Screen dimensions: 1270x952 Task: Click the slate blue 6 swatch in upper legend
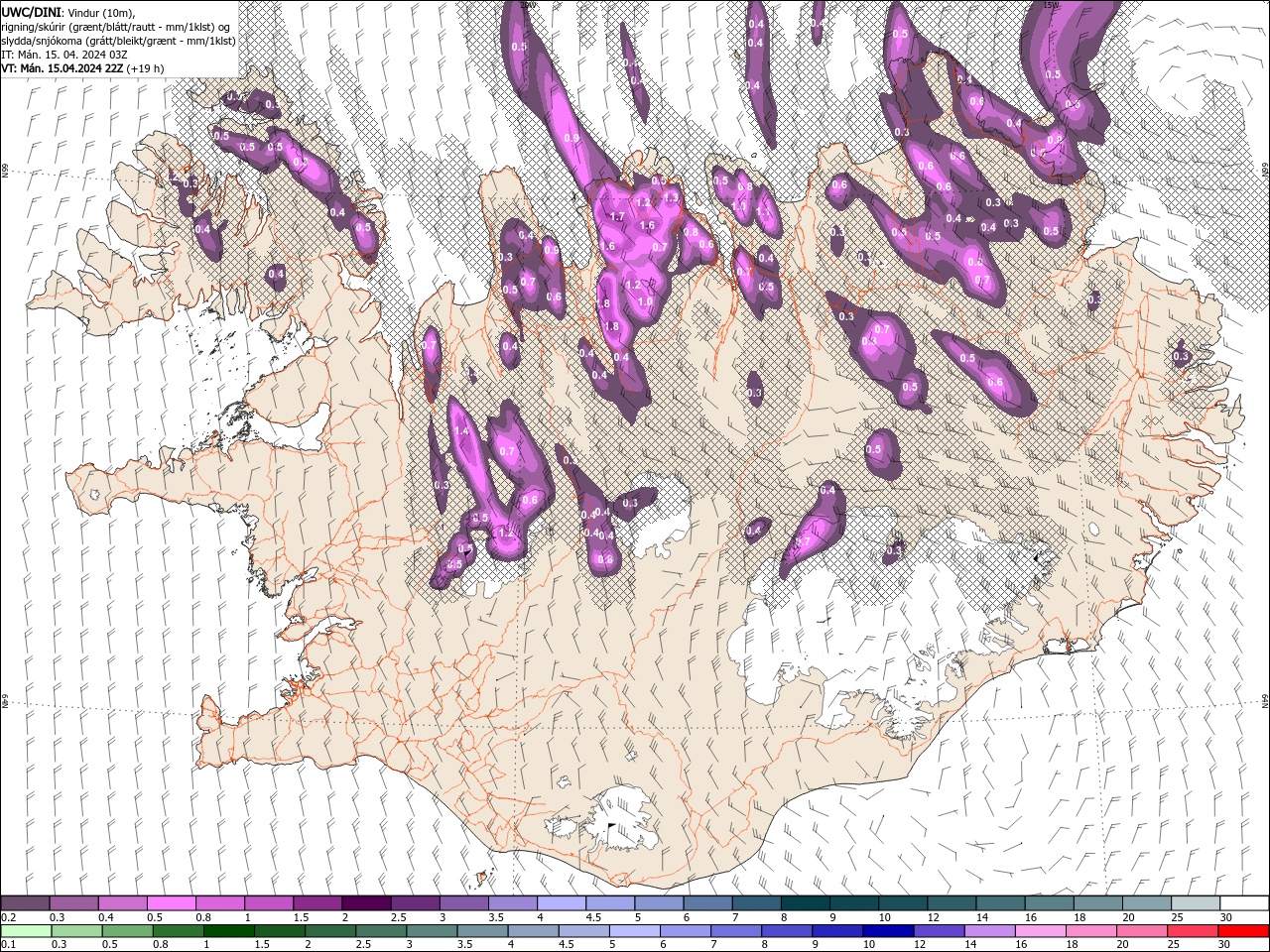point(707,902)
